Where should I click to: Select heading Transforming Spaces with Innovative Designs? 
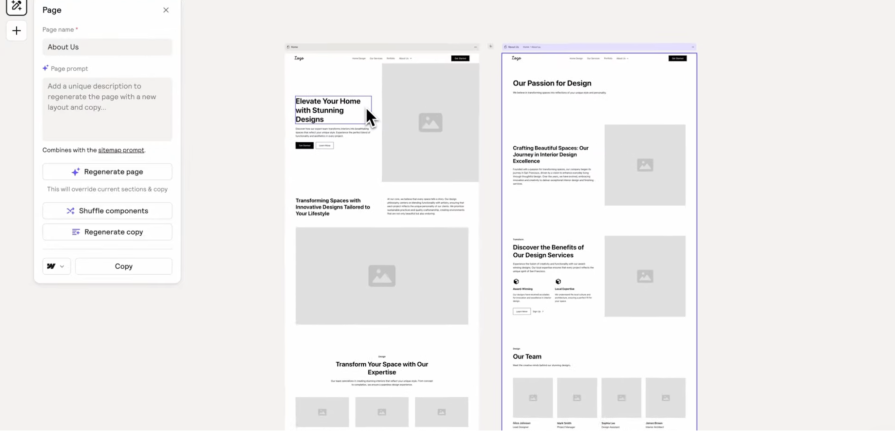tap(333, 207)
